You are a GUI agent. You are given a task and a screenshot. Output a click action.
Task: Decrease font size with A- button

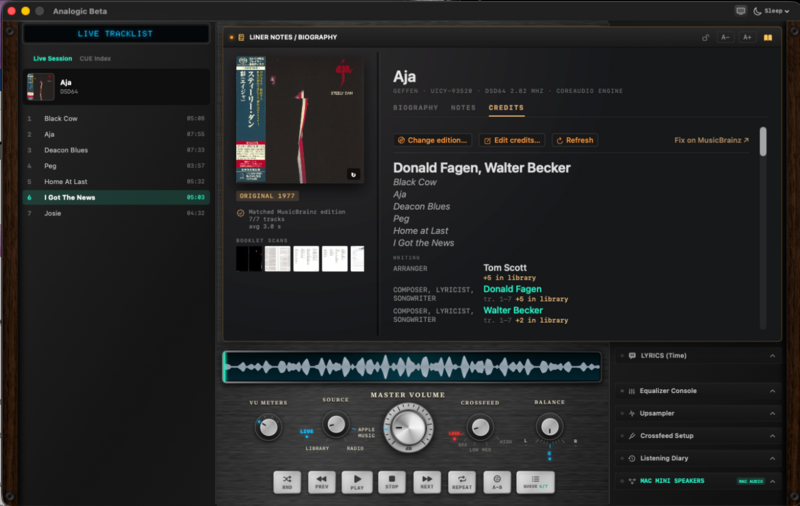pos(725,37)
